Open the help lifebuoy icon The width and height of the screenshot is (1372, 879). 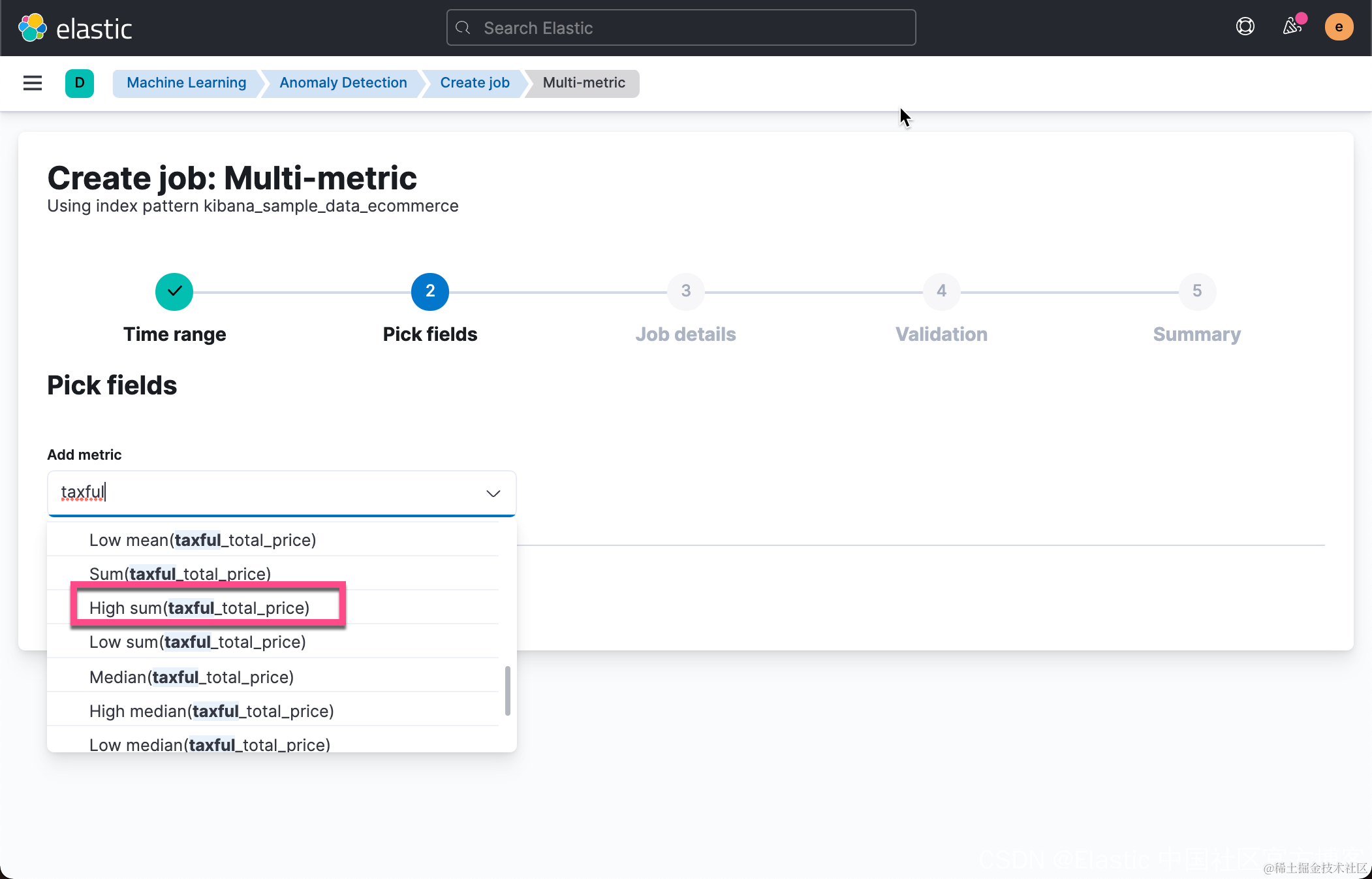[1245, 27]
